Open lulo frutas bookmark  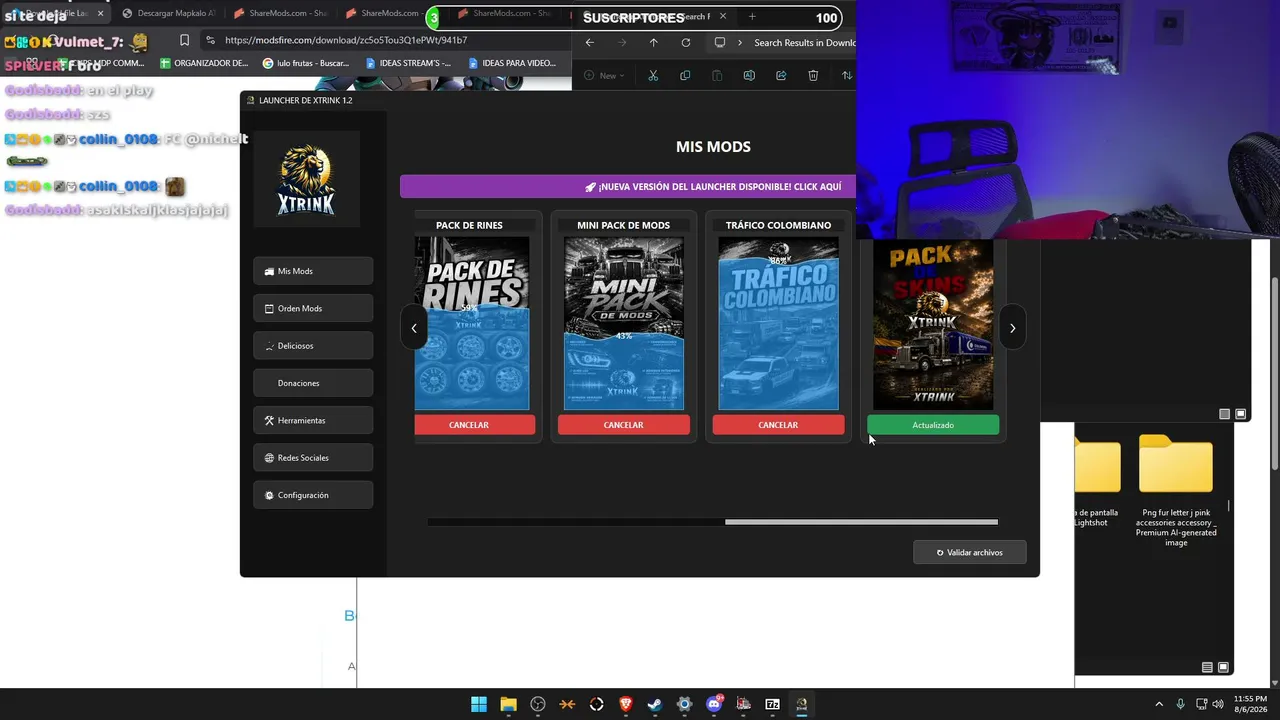(306, 63)
